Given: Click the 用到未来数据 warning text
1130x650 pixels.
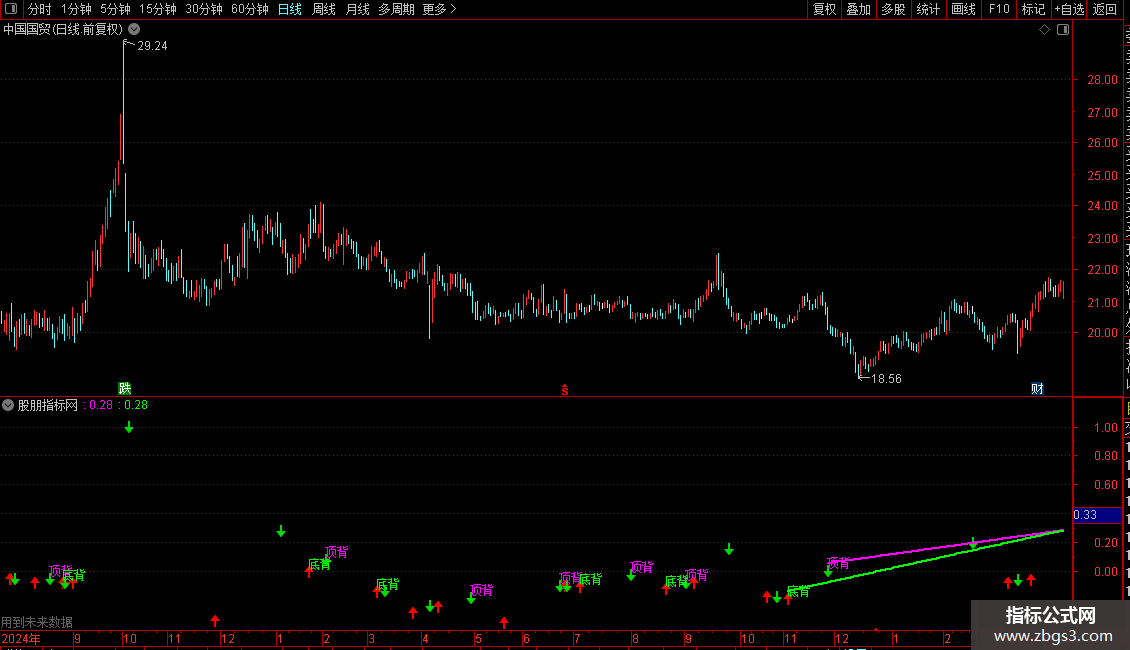Looking at the screenshot, I should (x=37, y=622).
